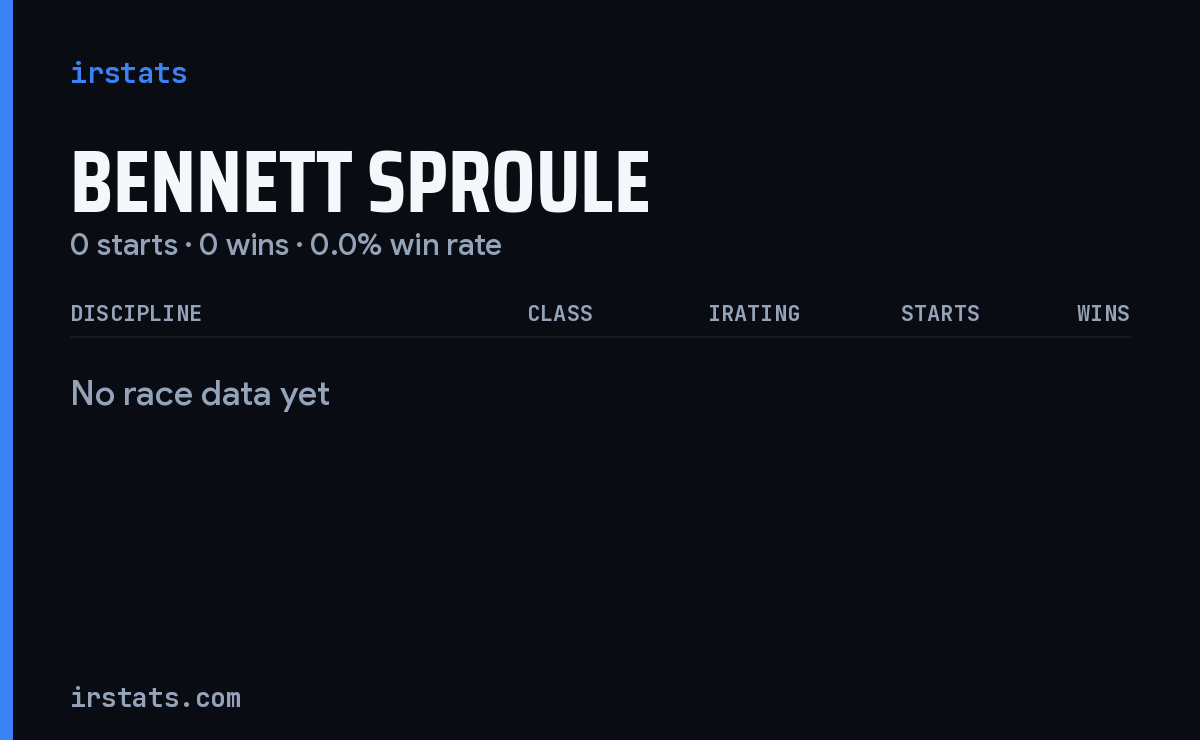Click the dot separator after '0 wins'
Viewport: 1200px width, 740px height.
coord(299,245)
